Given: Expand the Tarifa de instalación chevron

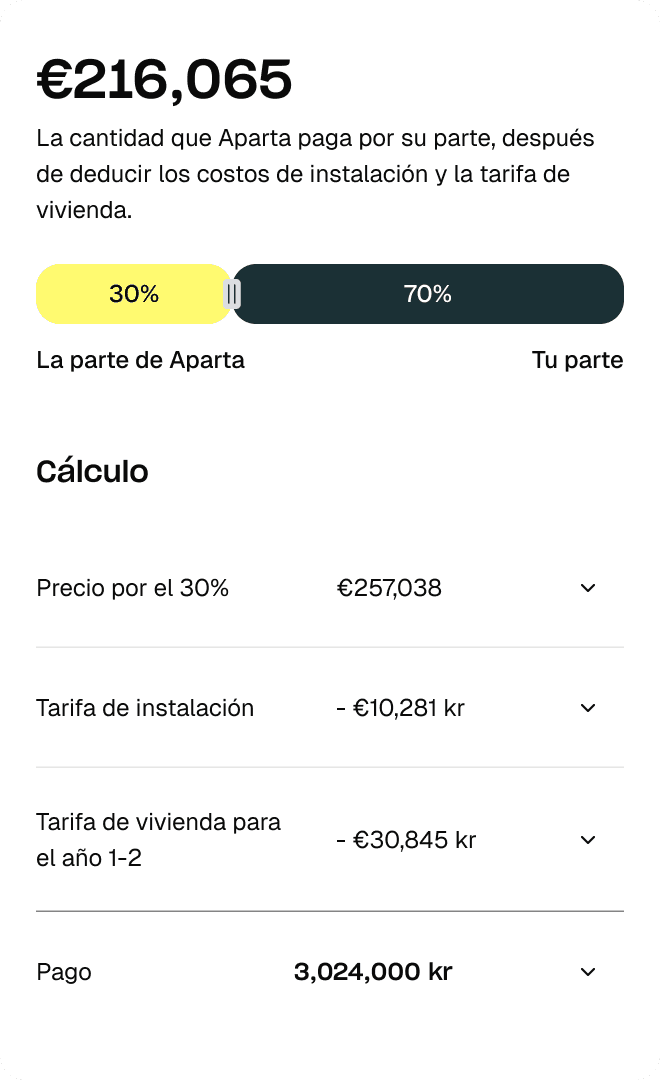Looking at the screenshot, I should (x=588, y=708).
